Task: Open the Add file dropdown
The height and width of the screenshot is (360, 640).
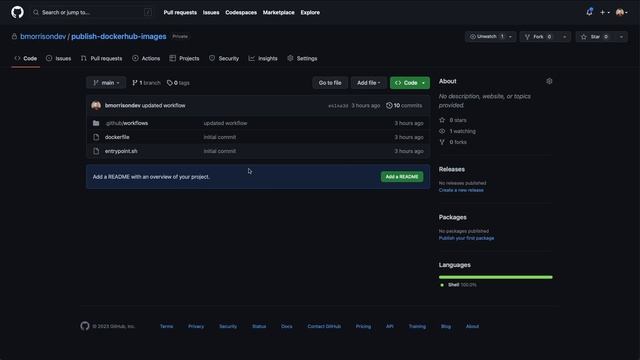Action: pyautogui.click(x=369, y=83)
